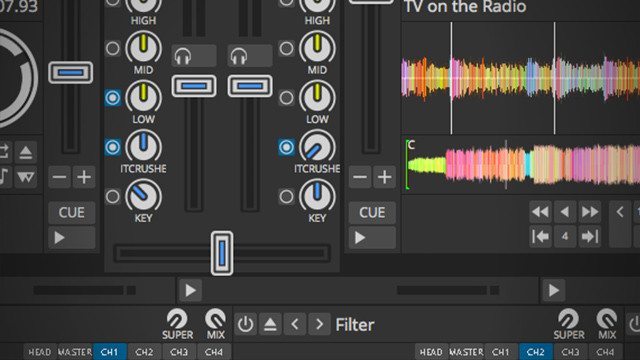Play the left deck
The image size is (640, 360).
(x=72, y=238)
